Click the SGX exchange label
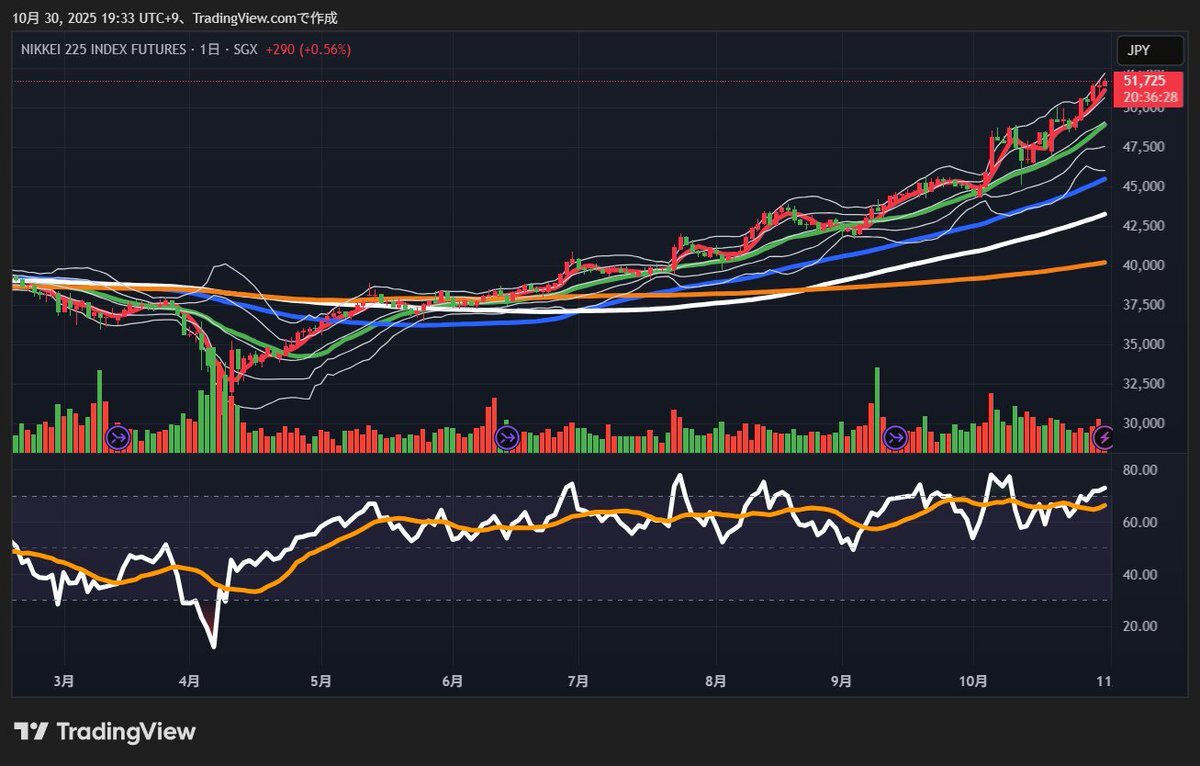 tap(245, 49)
